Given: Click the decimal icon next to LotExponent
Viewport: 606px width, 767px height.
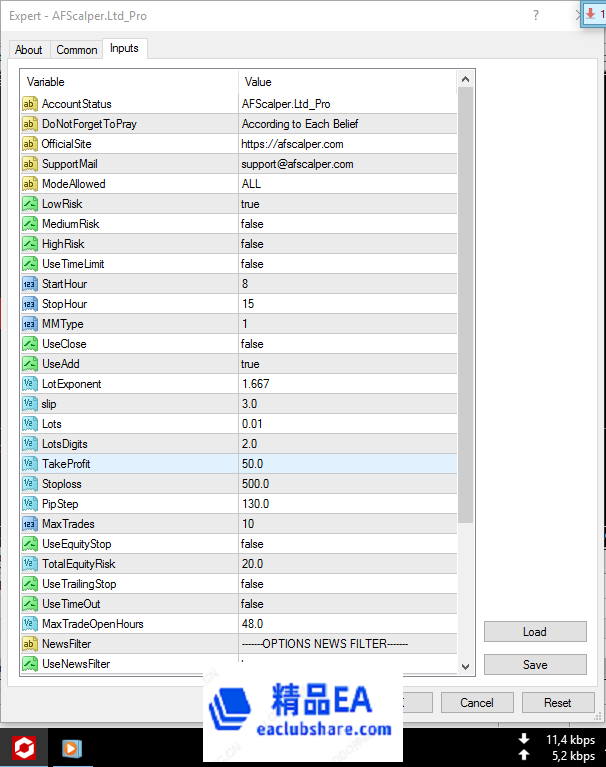Looking at the screenshot, I should [30, 384].
